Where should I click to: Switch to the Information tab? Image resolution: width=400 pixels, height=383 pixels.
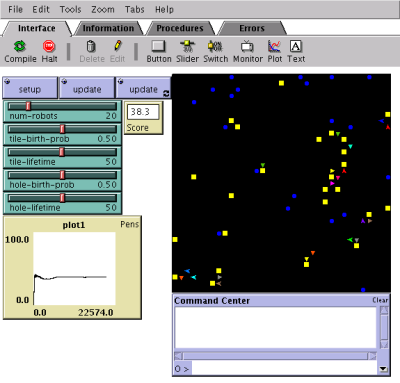coord(108,28)
